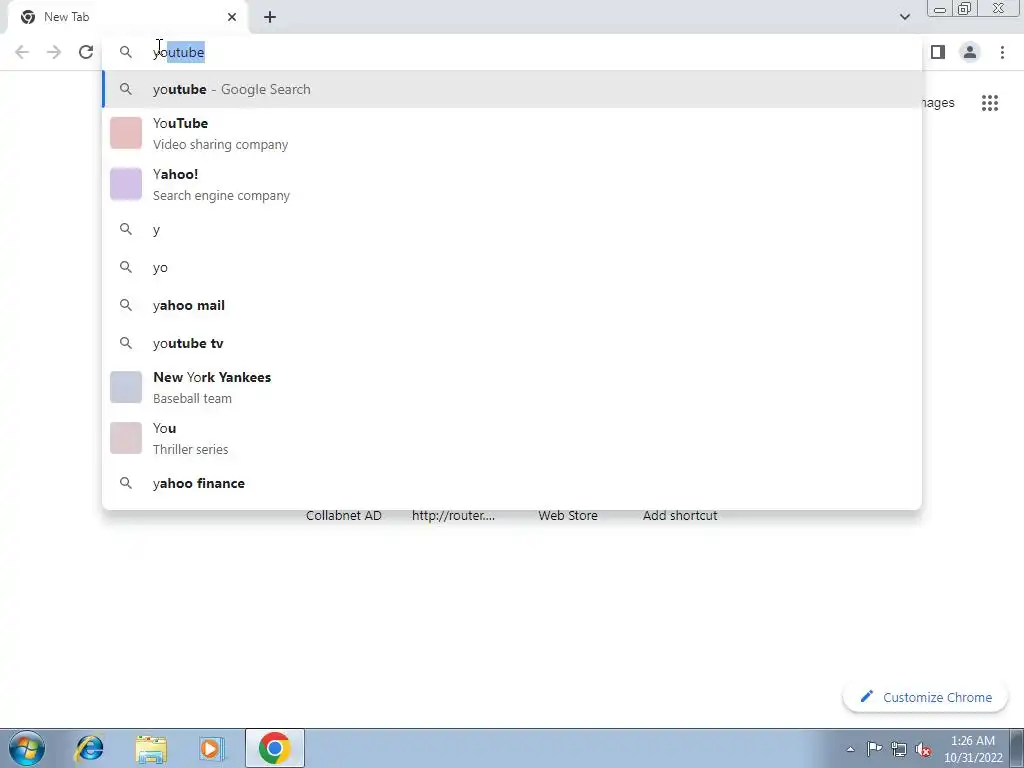Click the Customize Chrome button
1024x768 pixels.
coord(925,697)
